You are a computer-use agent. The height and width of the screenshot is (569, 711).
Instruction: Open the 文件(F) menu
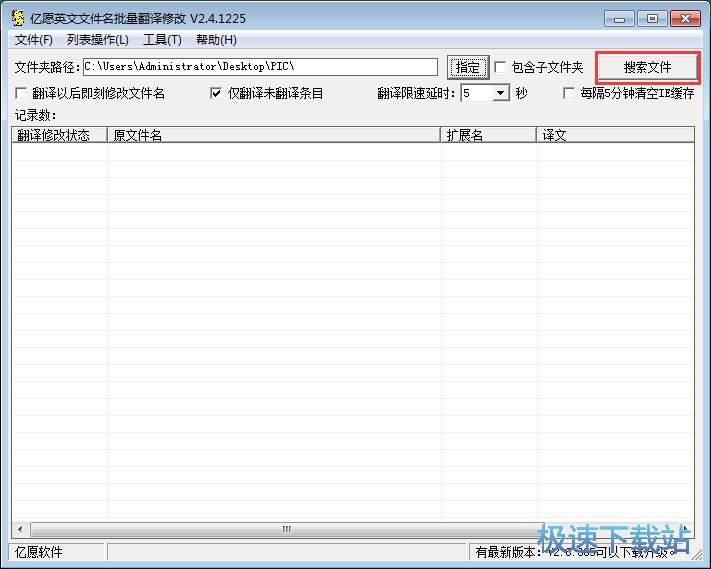pyautogui.click(x=34, y=40)
